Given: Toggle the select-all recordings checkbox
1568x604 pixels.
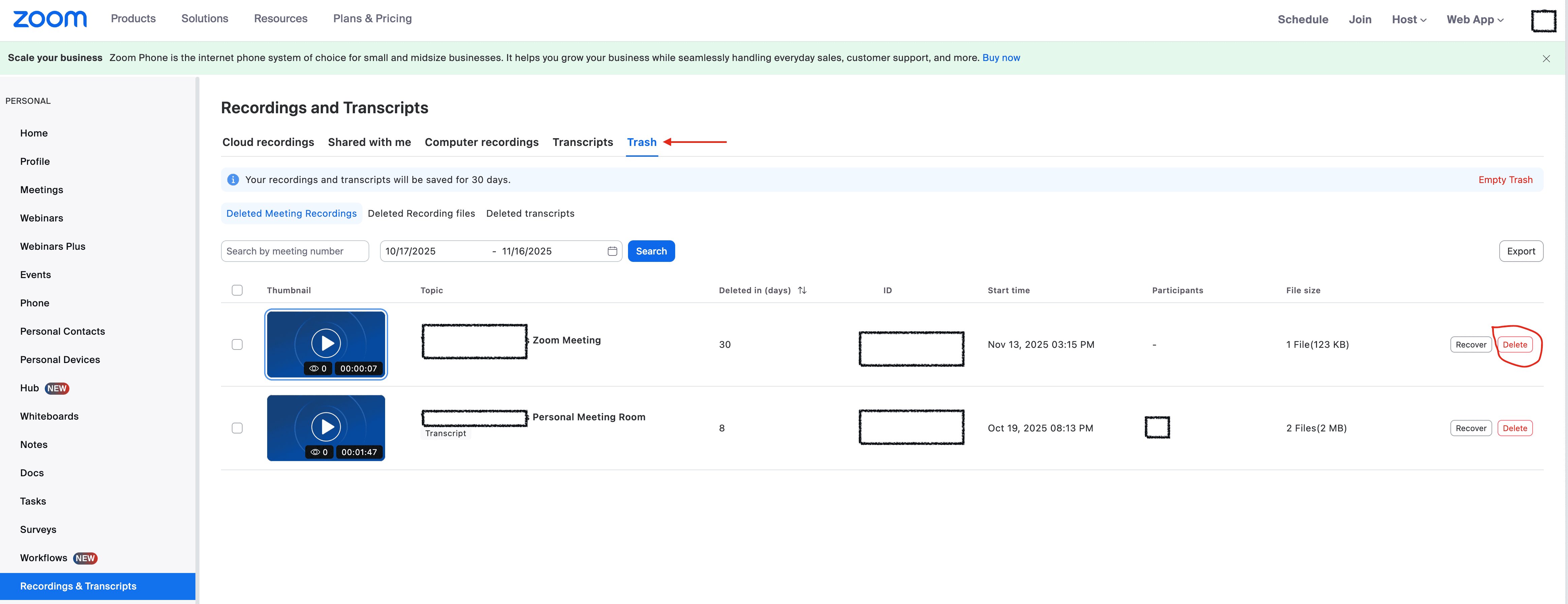Looking at the screenshot, I should [x=237, y=291].
